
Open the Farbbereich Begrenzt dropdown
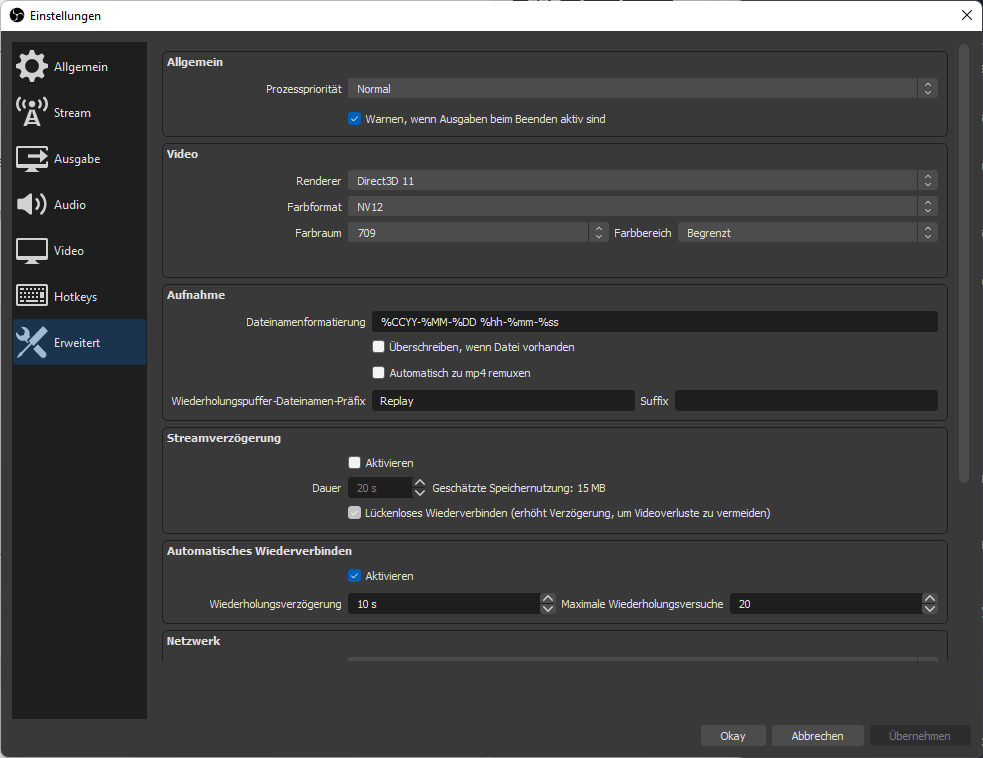[x=807, y=233]
